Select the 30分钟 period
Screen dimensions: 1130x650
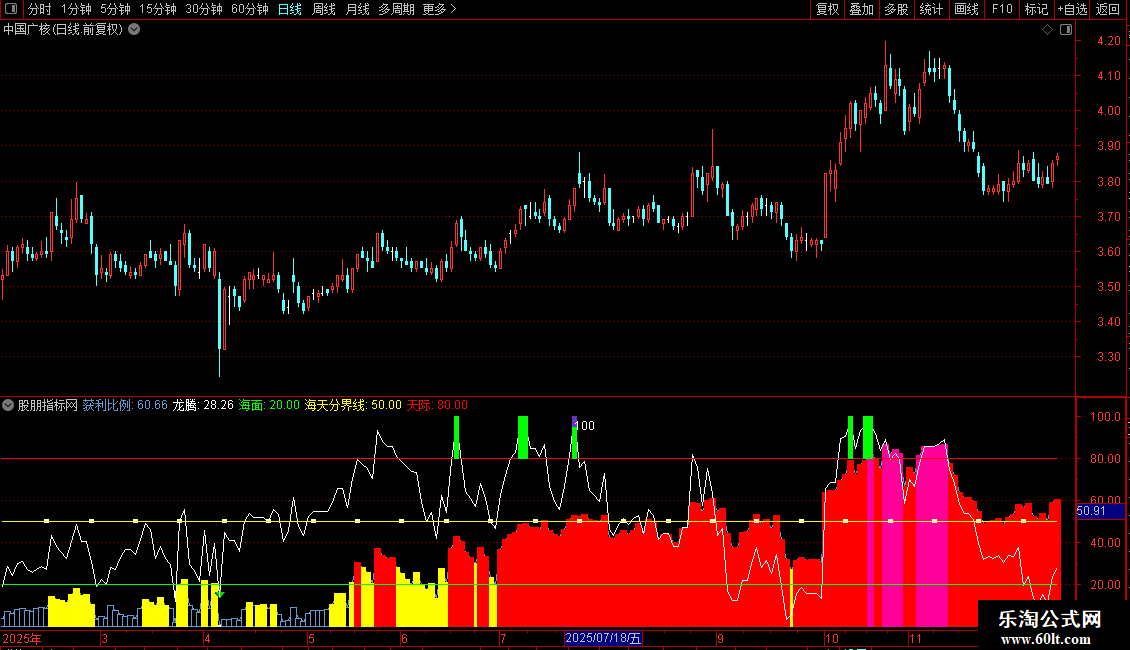(204, 9)
